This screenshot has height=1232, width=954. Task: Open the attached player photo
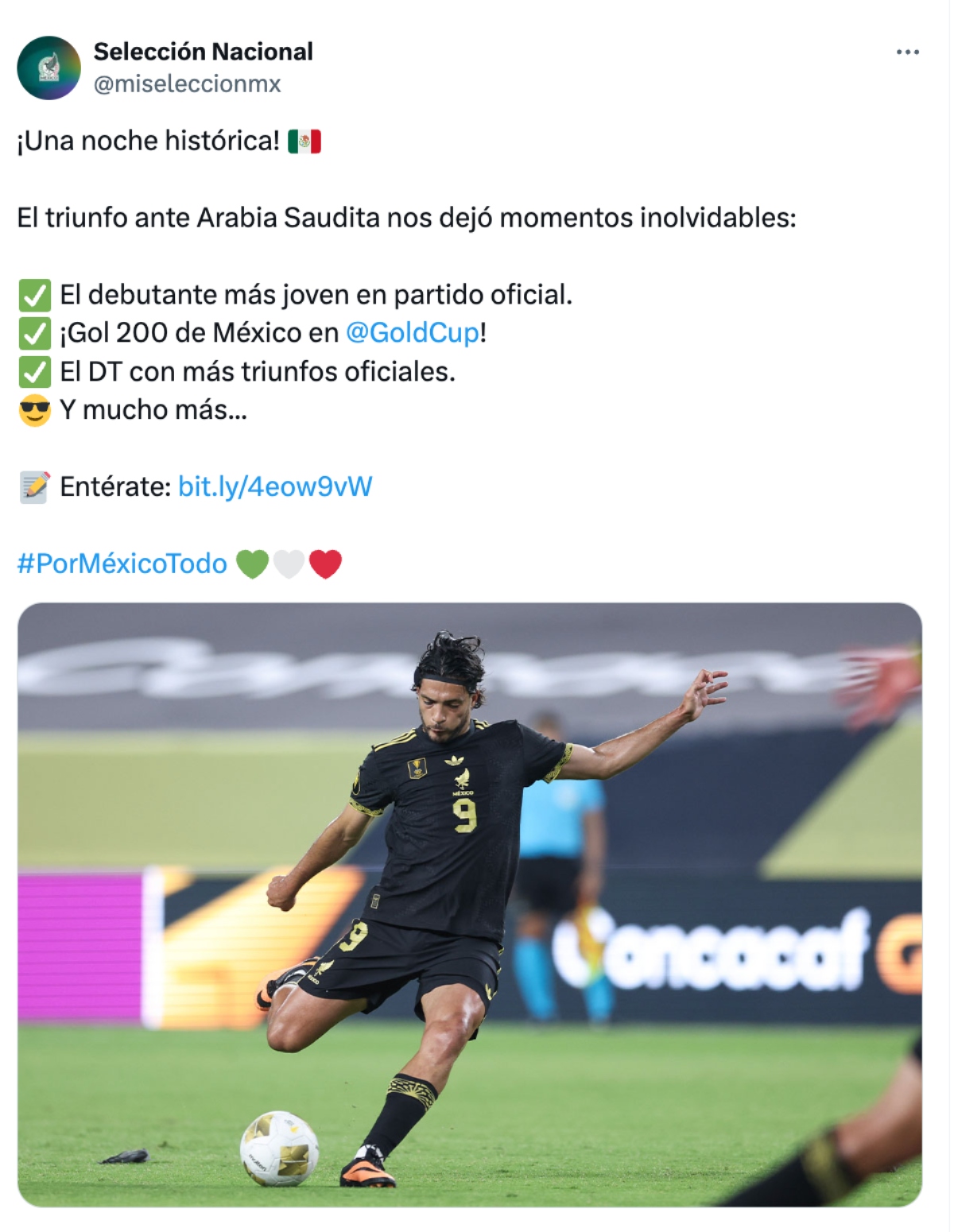click(x=470, y=905)
